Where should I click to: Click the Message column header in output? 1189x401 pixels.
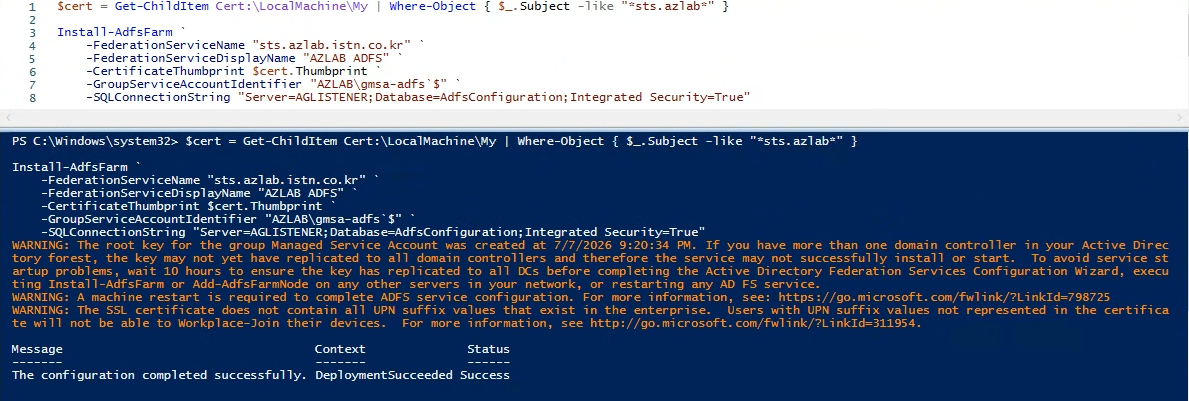coord(37,349)
